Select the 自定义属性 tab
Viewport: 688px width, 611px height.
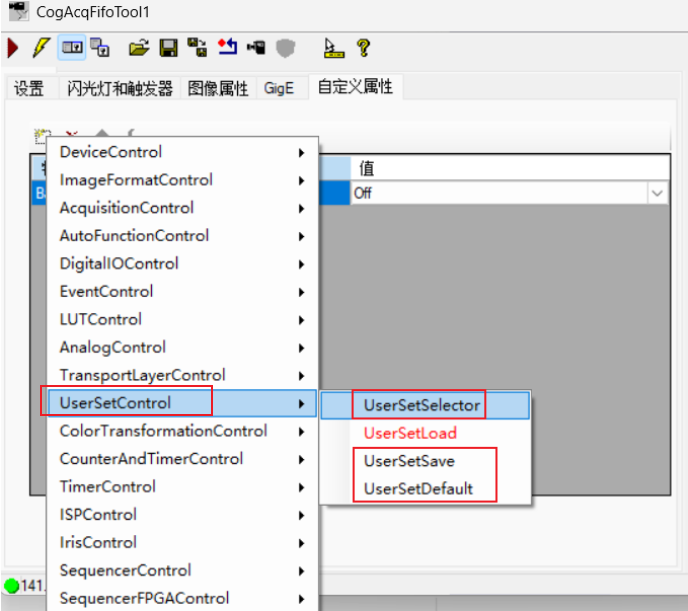click(x=355, y=86)
